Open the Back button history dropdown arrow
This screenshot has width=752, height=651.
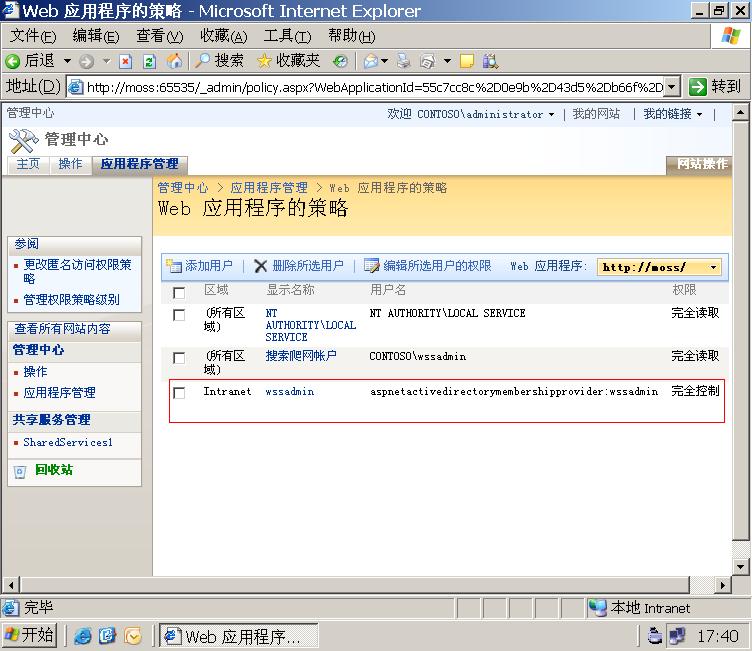[68, 61]
